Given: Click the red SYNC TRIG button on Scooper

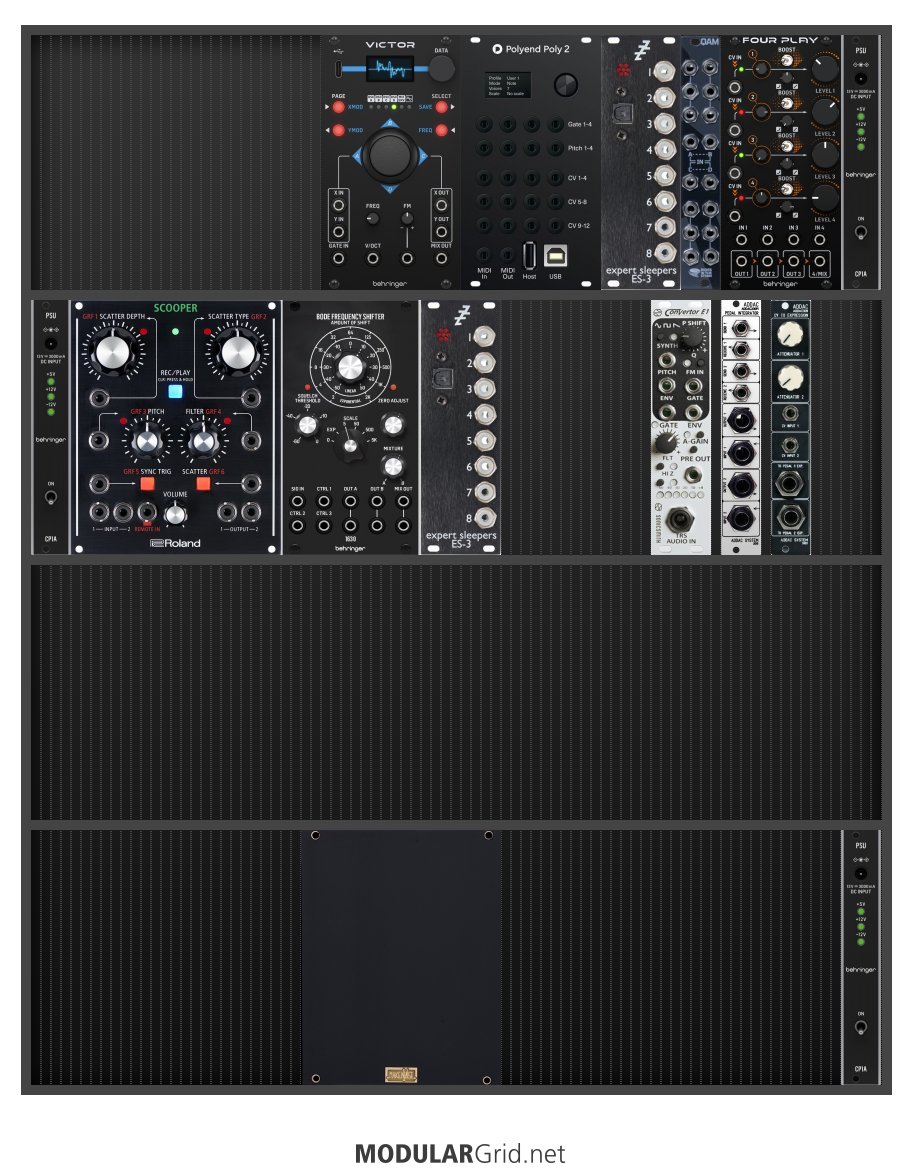Looking at the screenshot, I should (148, 483).
